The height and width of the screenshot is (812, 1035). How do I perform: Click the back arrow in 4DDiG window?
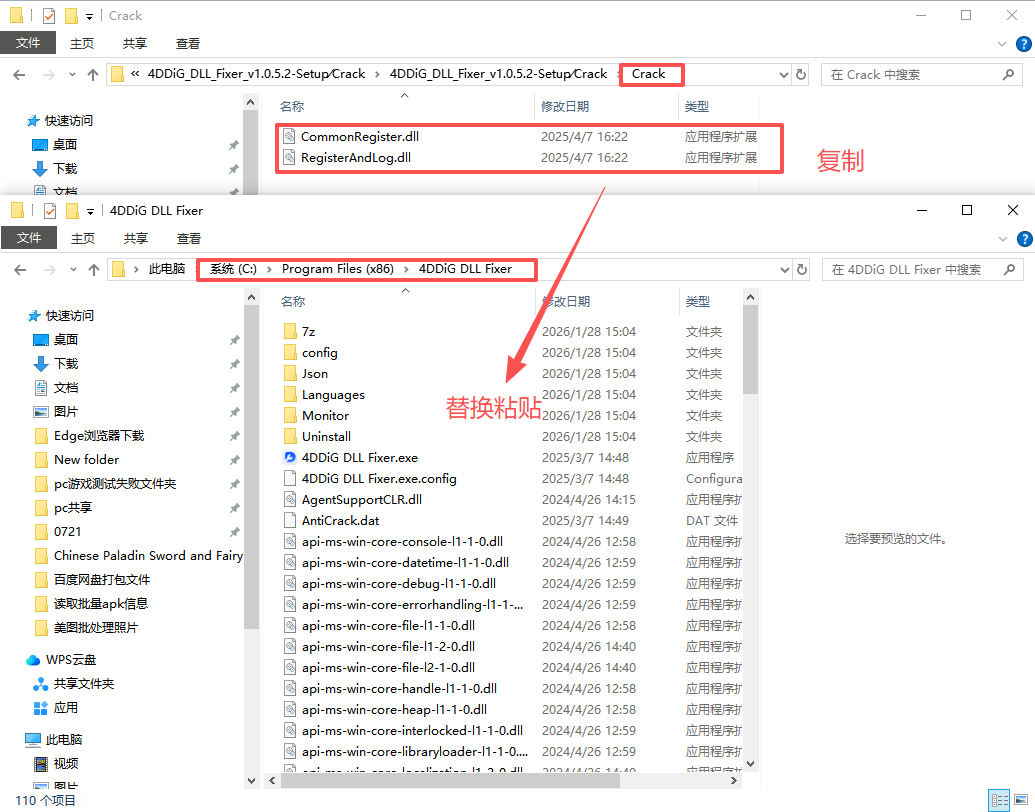coord(20,268)
